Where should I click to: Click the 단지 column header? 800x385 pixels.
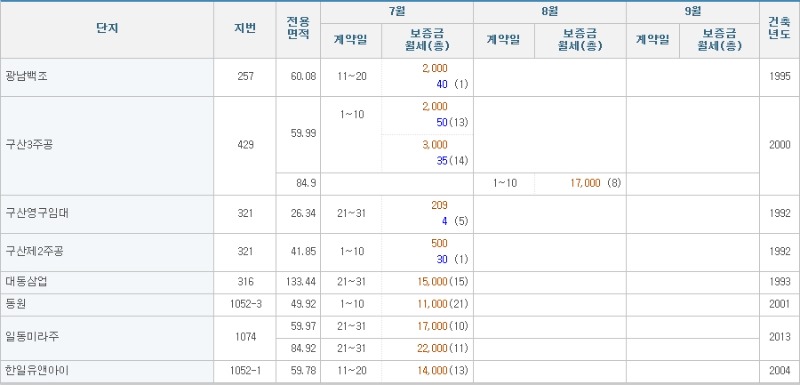pyautogui.click(x=107, y=29)
